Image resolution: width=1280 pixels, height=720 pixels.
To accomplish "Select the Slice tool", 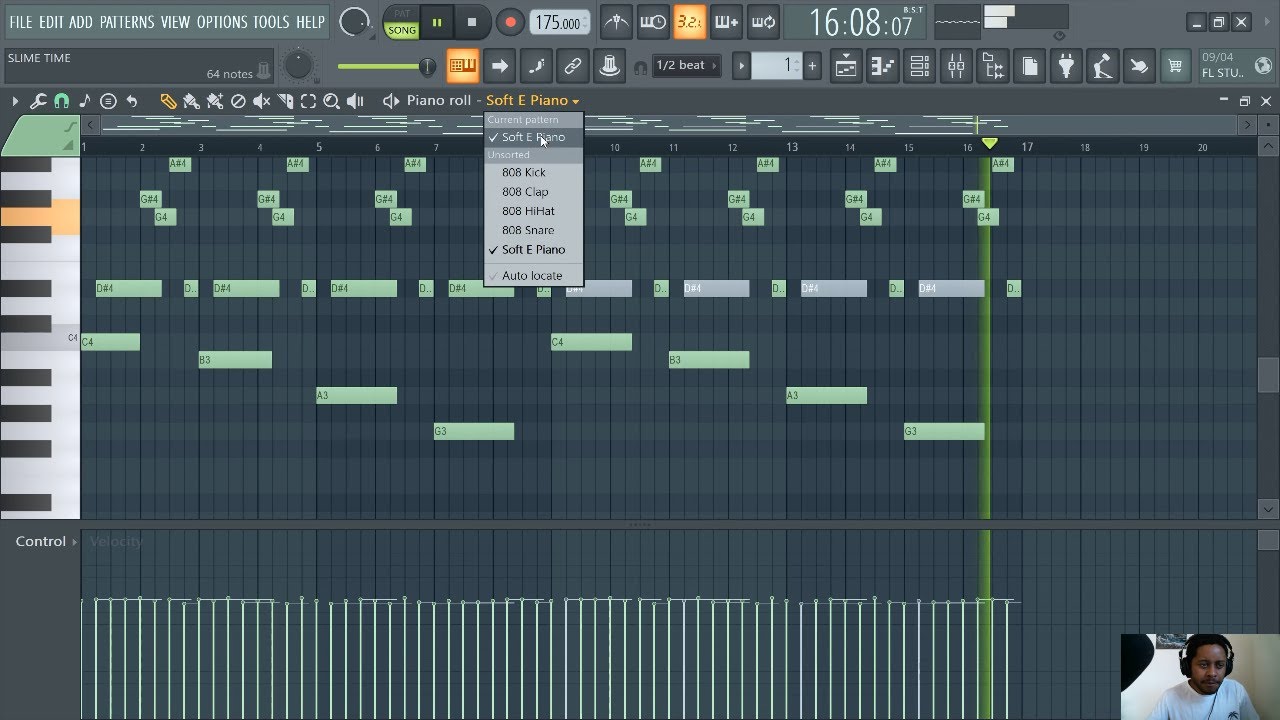I will (285, 101).
